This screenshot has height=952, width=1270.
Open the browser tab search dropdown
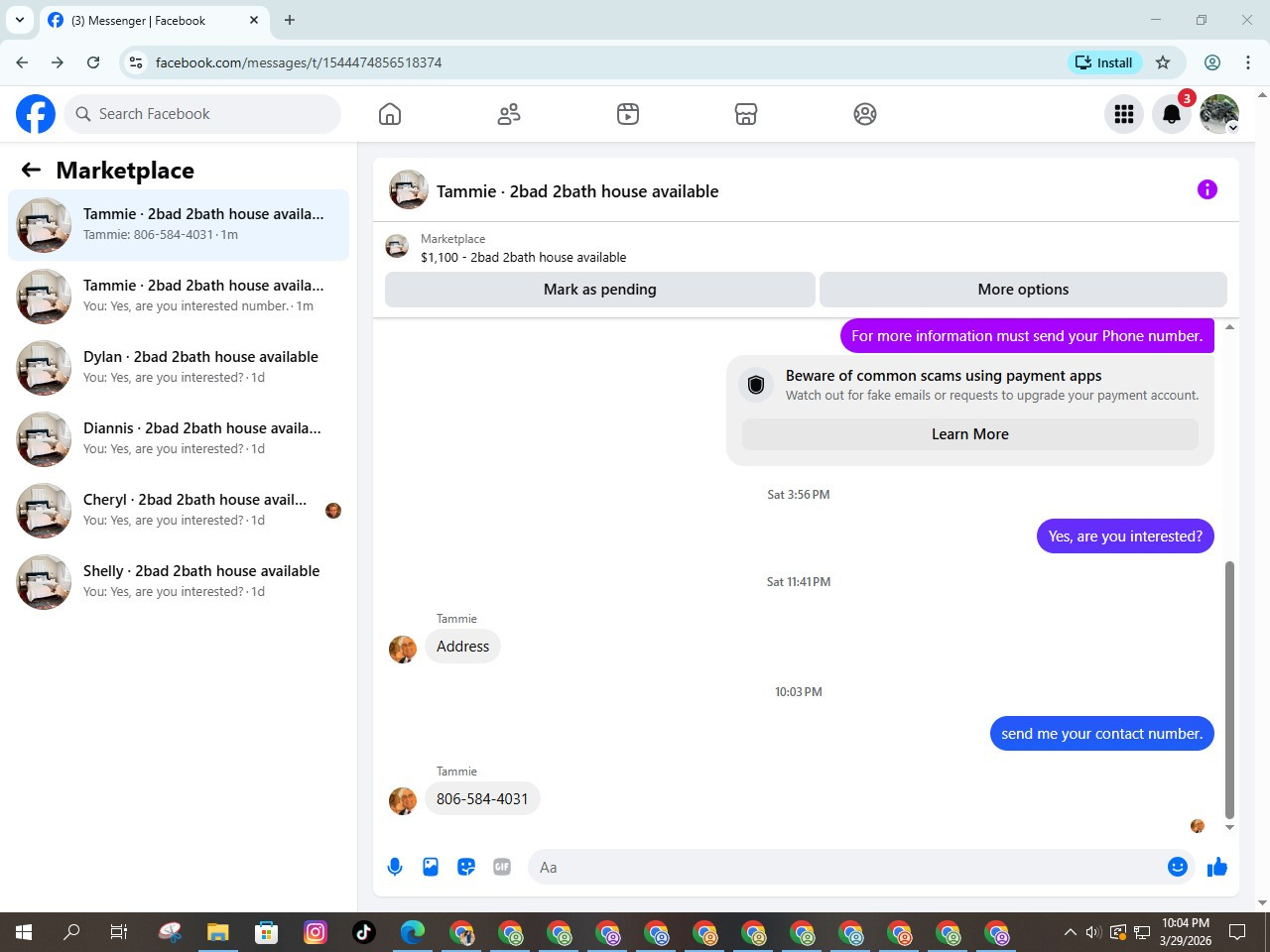pyautogui.click(x=20, y=20)
